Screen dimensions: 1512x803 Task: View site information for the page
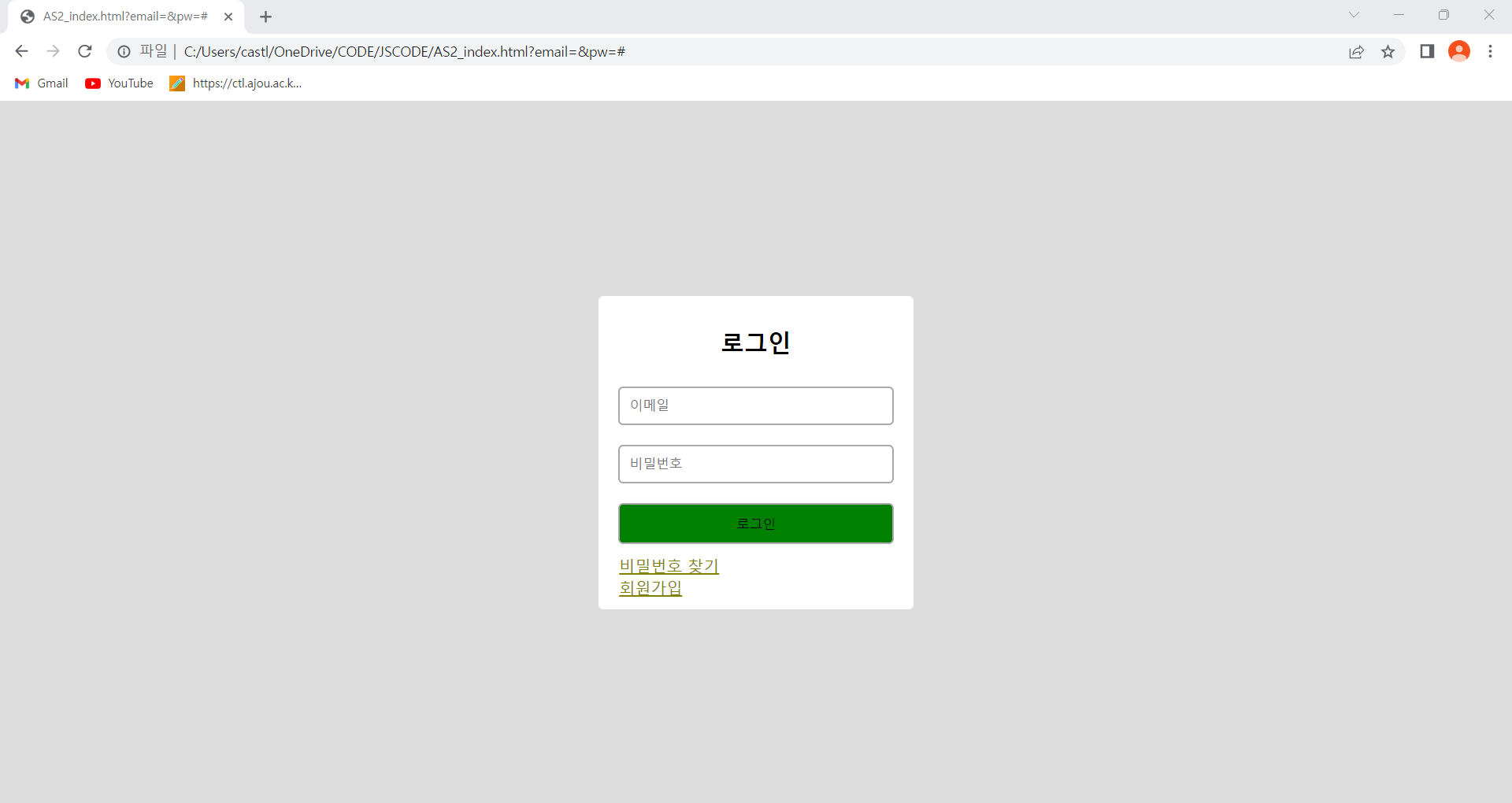(124, 51)
